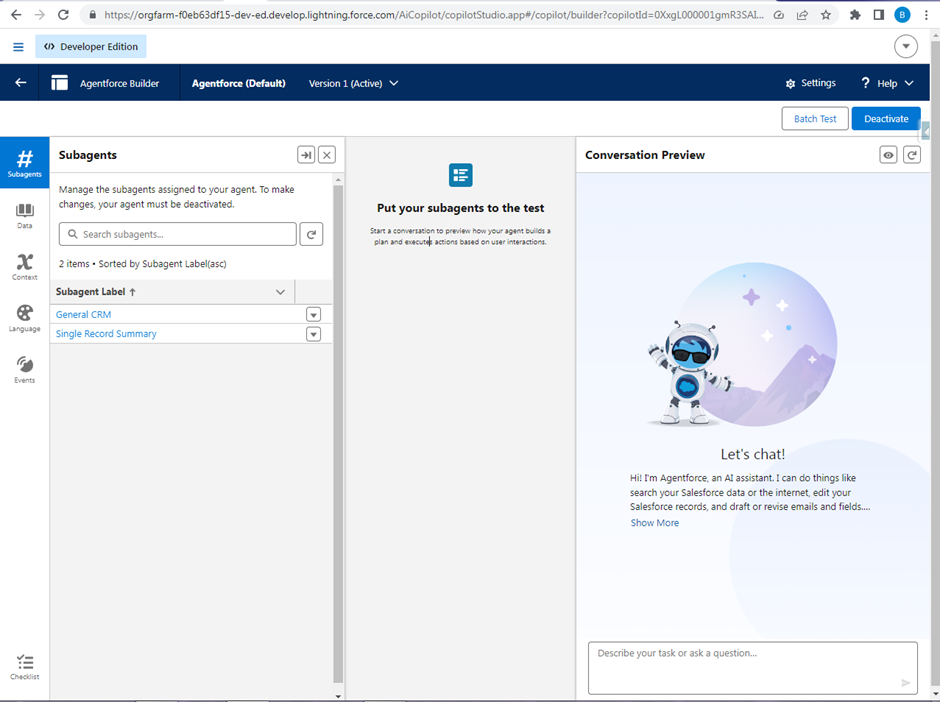Open the Context sidebar panel
Image resolution: width=940 pixels, height=702 pixels.
pyautogui.click(x=25, y=267)
